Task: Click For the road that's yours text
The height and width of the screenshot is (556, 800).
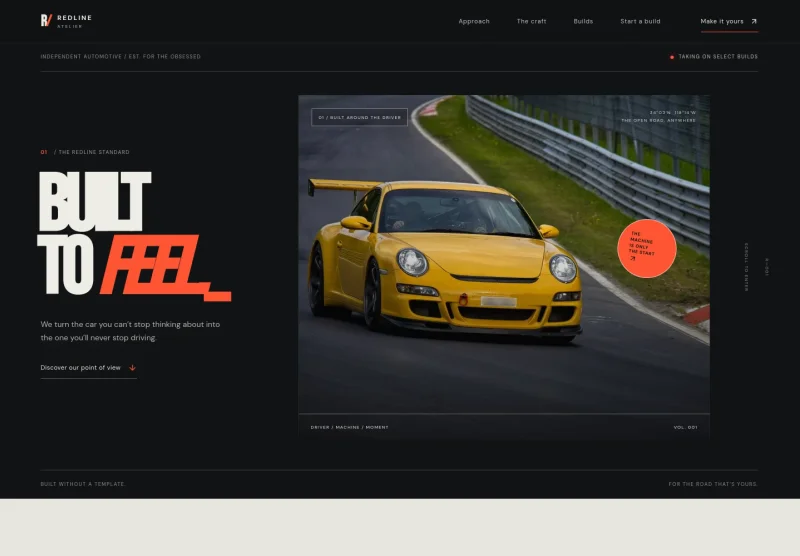Action: pos(713,484)
